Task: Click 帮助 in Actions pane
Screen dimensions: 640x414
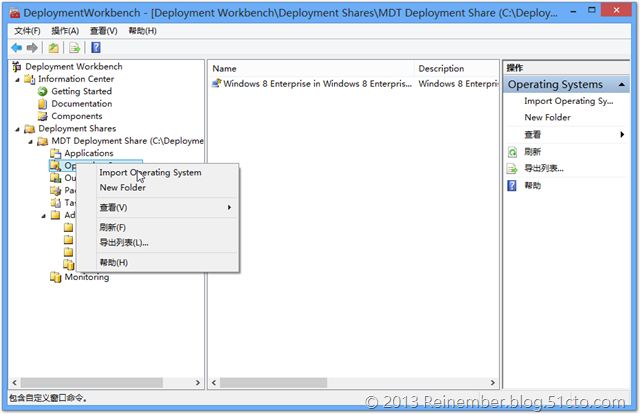Action: [533, 186]
